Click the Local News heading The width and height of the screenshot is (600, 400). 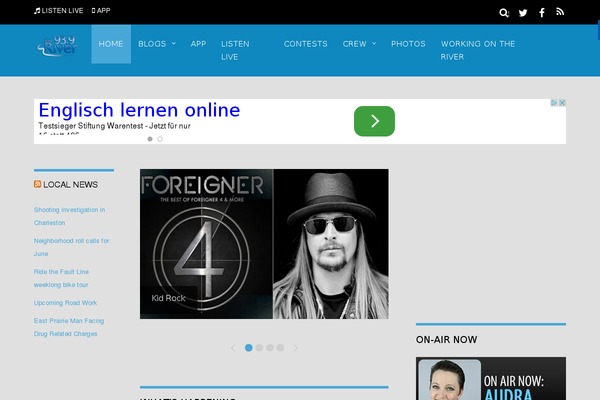(x=70, y=184)
